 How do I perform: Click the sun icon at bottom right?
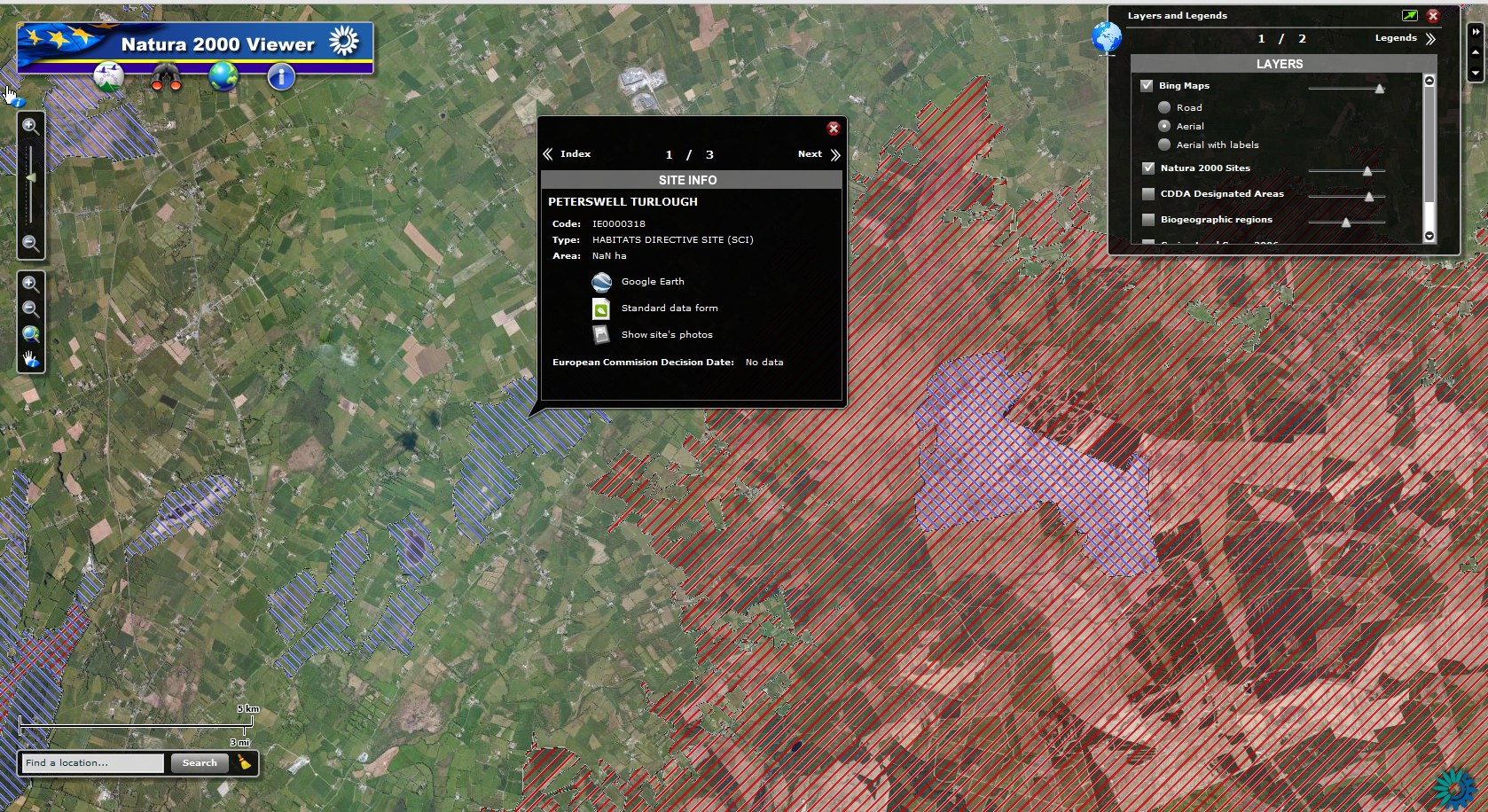click(1455, 788)
